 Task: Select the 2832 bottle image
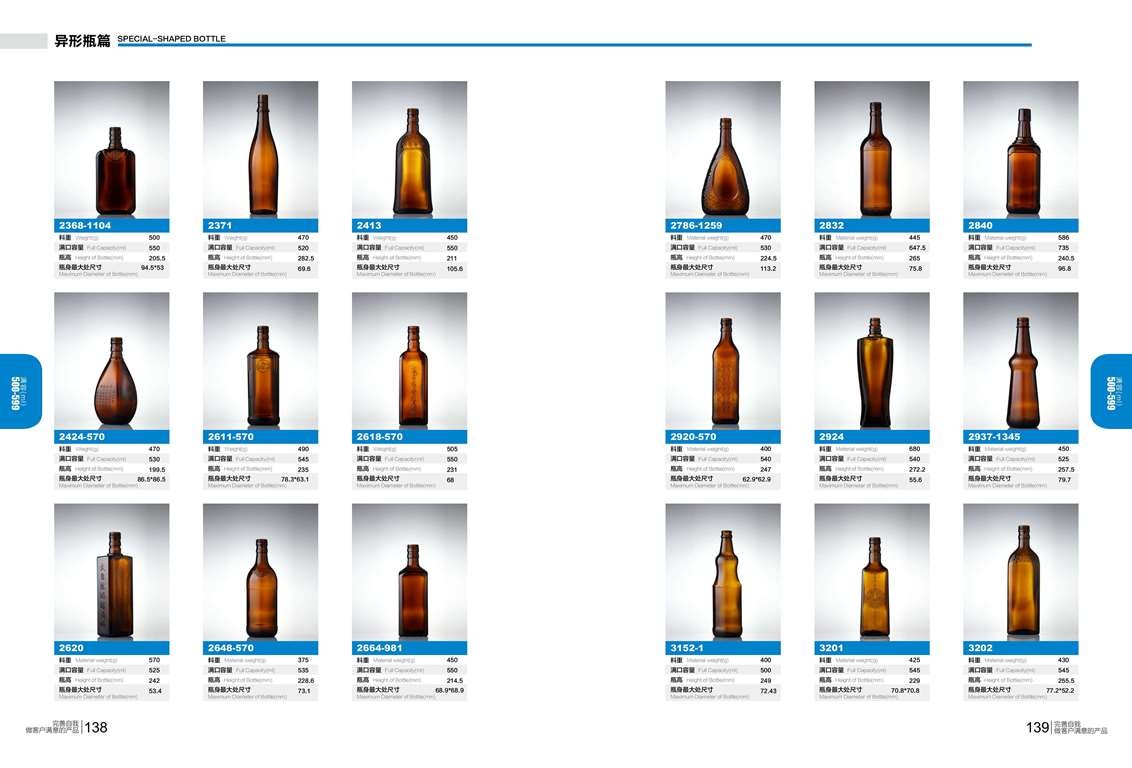point(872,149)
